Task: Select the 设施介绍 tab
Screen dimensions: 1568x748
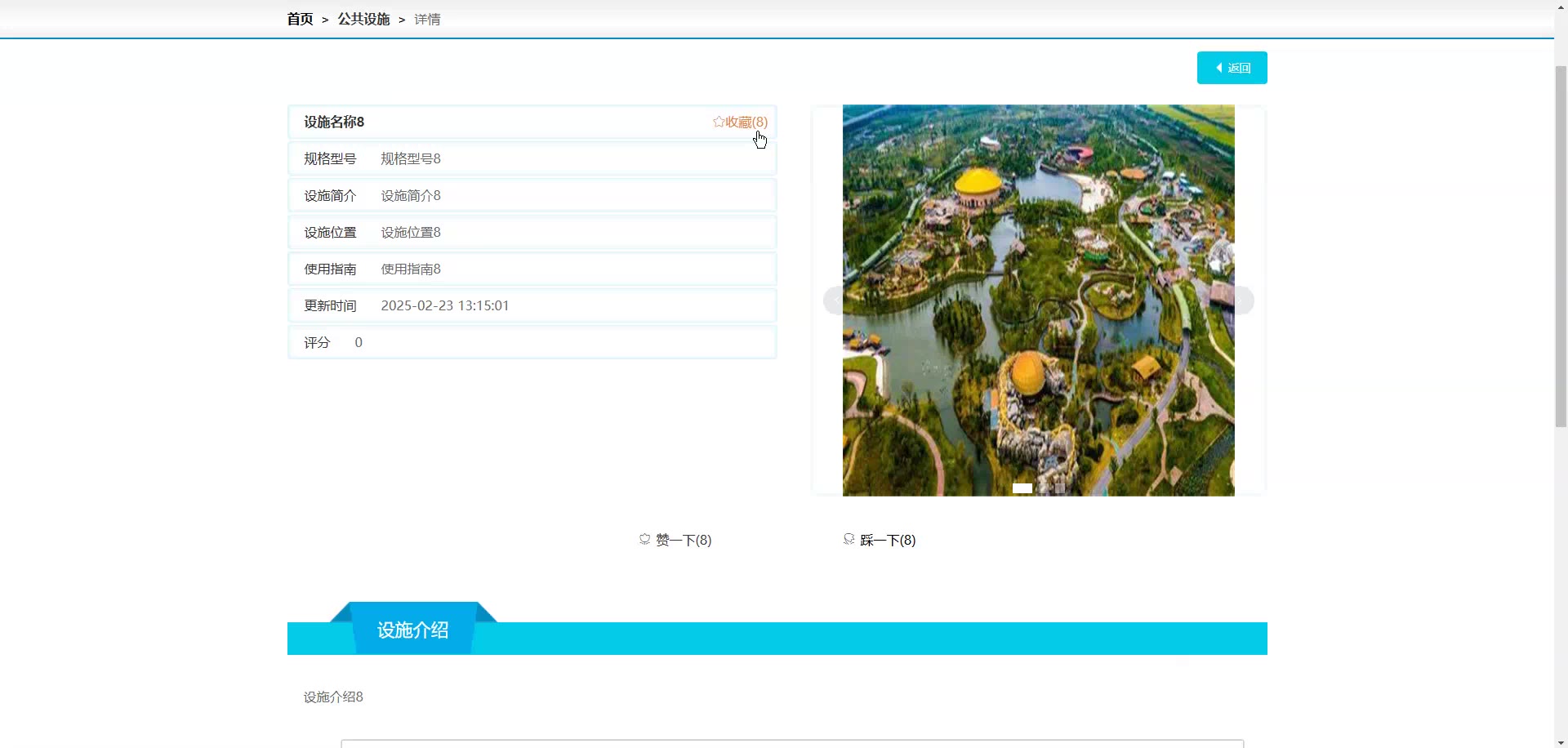Action: click(412, 630)
